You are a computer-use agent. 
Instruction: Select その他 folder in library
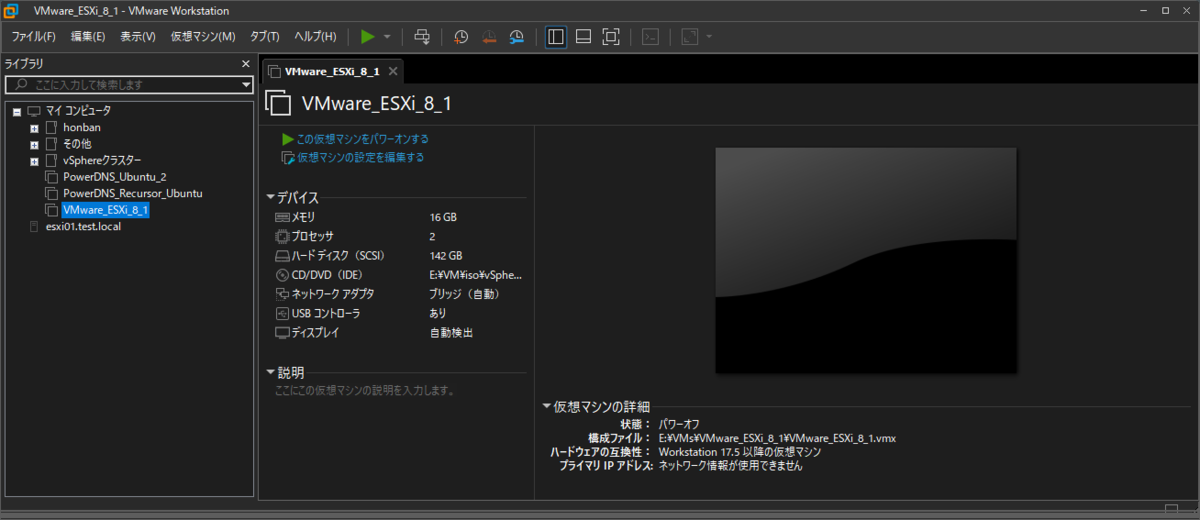[77, 144]
